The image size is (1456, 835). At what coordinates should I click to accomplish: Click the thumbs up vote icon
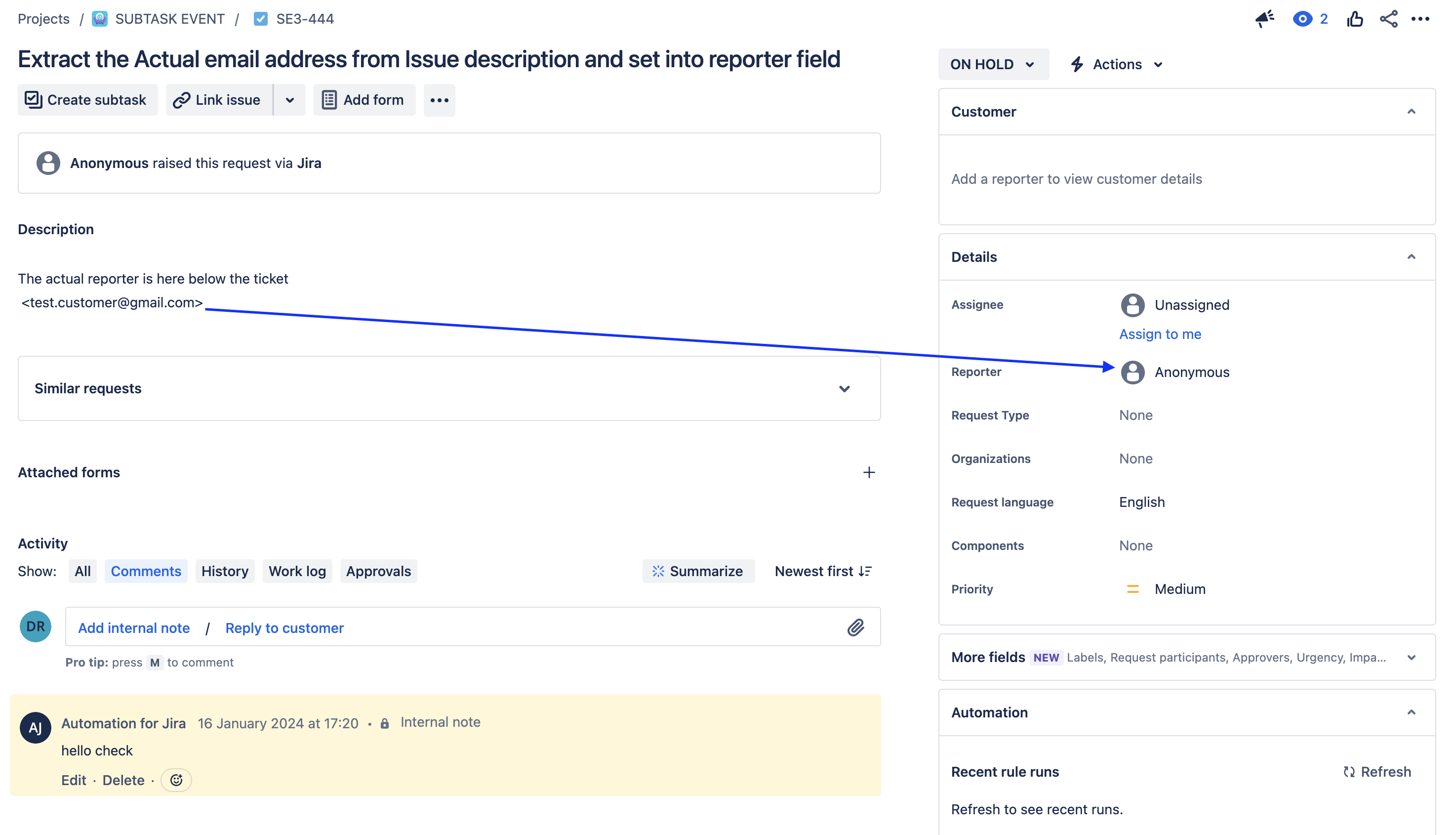pyautogui.click(x=1355, y=19)
